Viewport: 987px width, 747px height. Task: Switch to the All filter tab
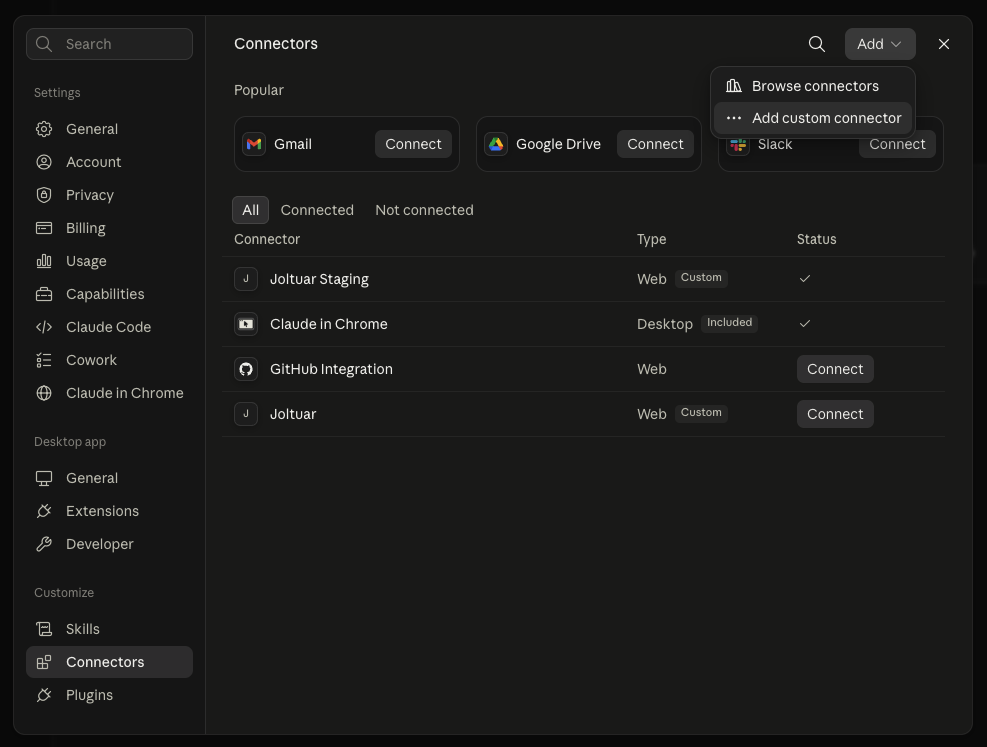[251, 210]
